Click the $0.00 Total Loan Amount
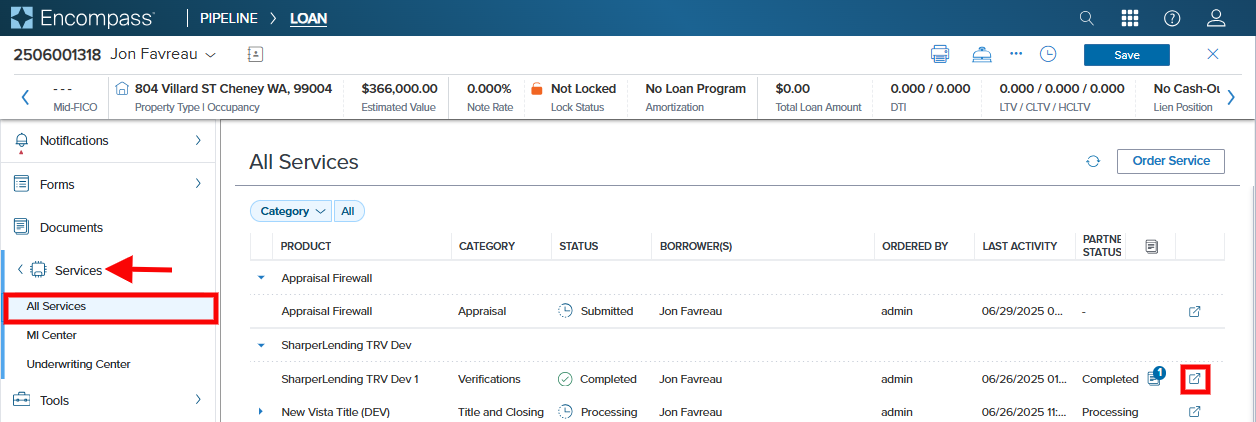1256x422 pixels. 793,89
